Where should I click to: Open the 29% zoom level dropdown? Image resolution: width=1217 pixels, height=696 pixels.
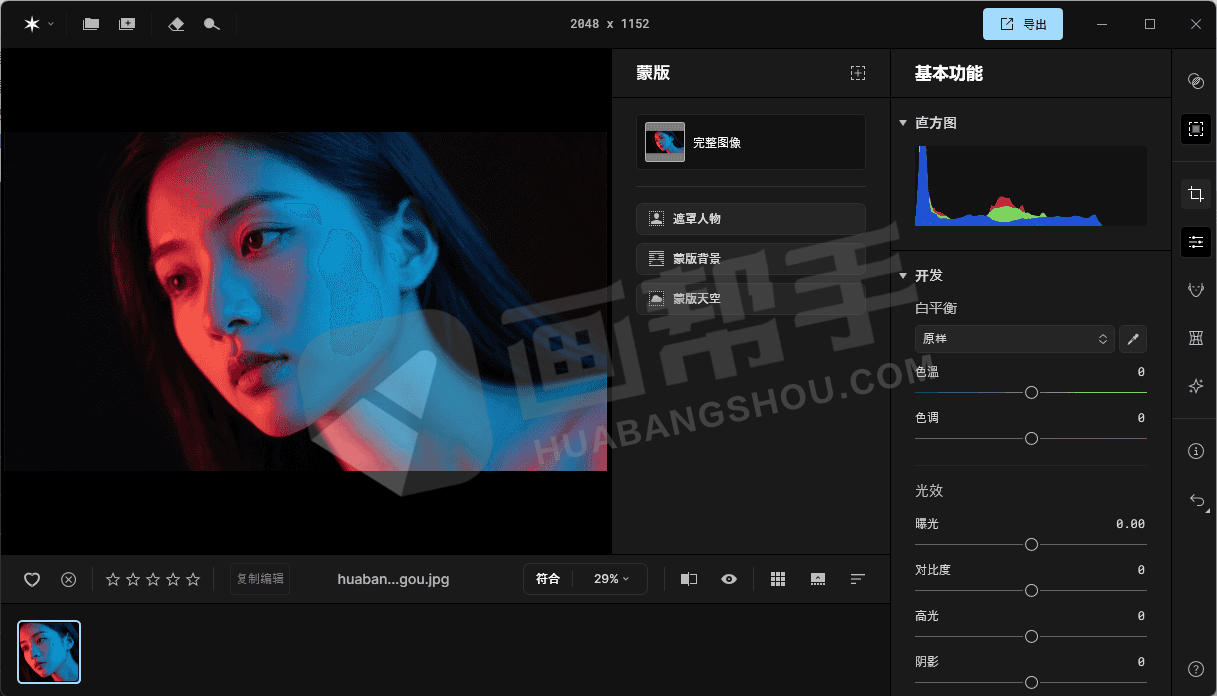611,579
